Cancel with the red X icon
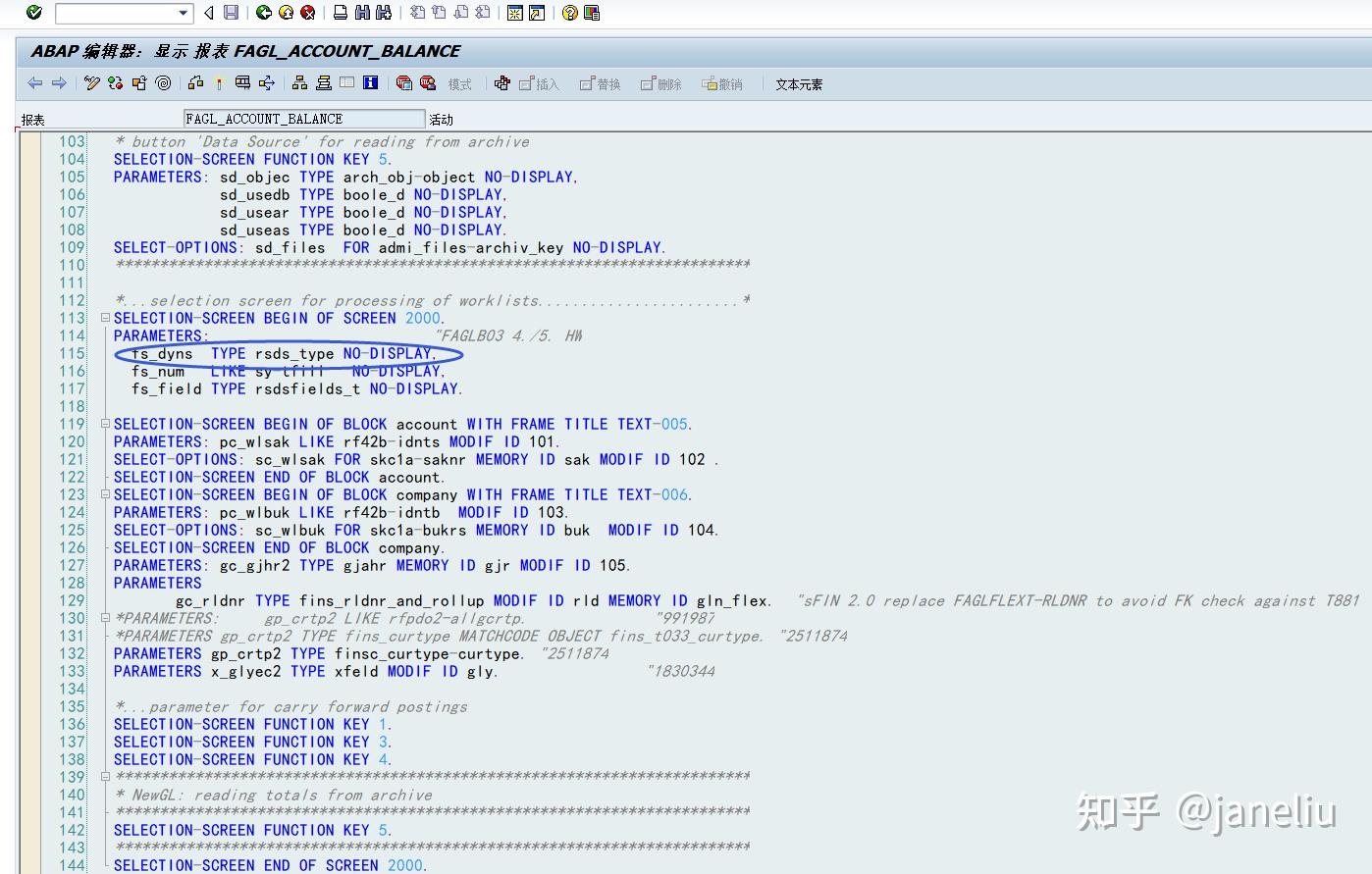Screen dimensions: 1372x874 point(306,14)
